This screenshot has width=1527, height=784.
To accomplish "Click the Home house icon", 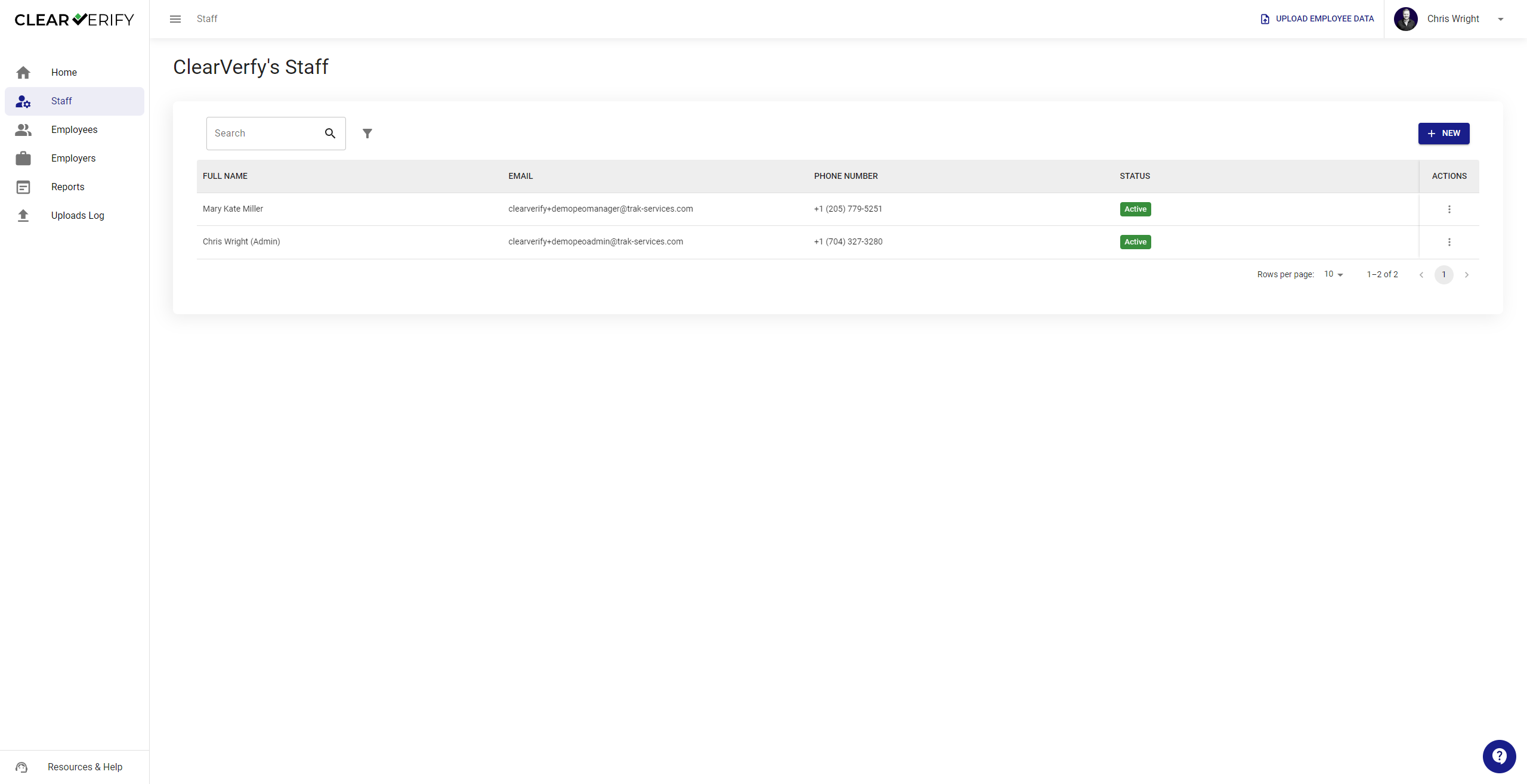I will (23, 73).
